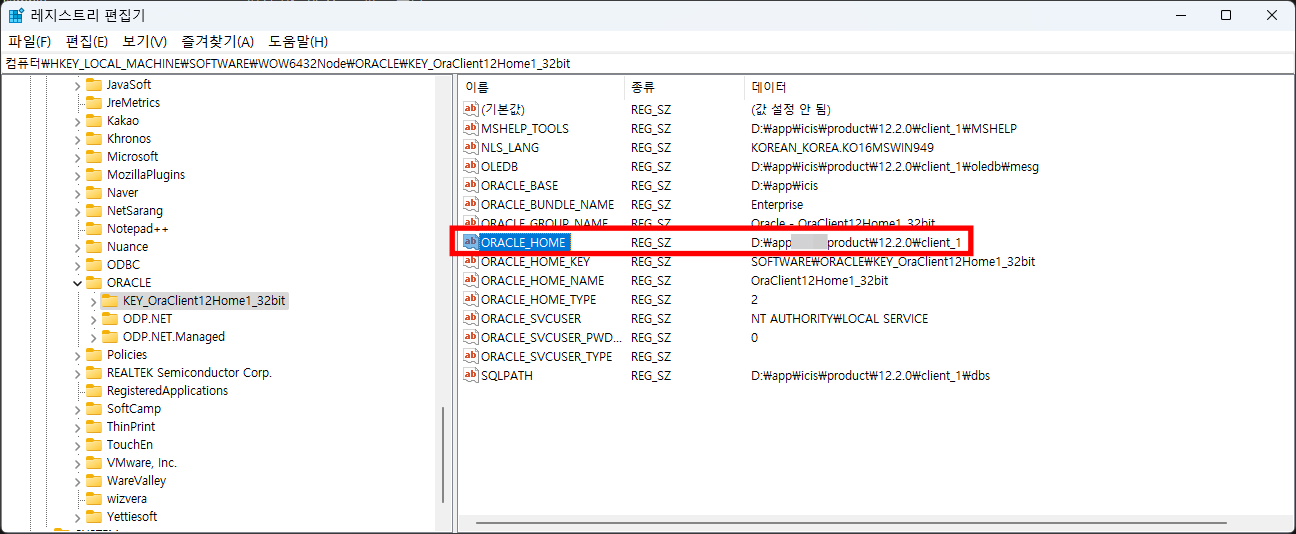Expand the MozillaPlugins key

77,175
